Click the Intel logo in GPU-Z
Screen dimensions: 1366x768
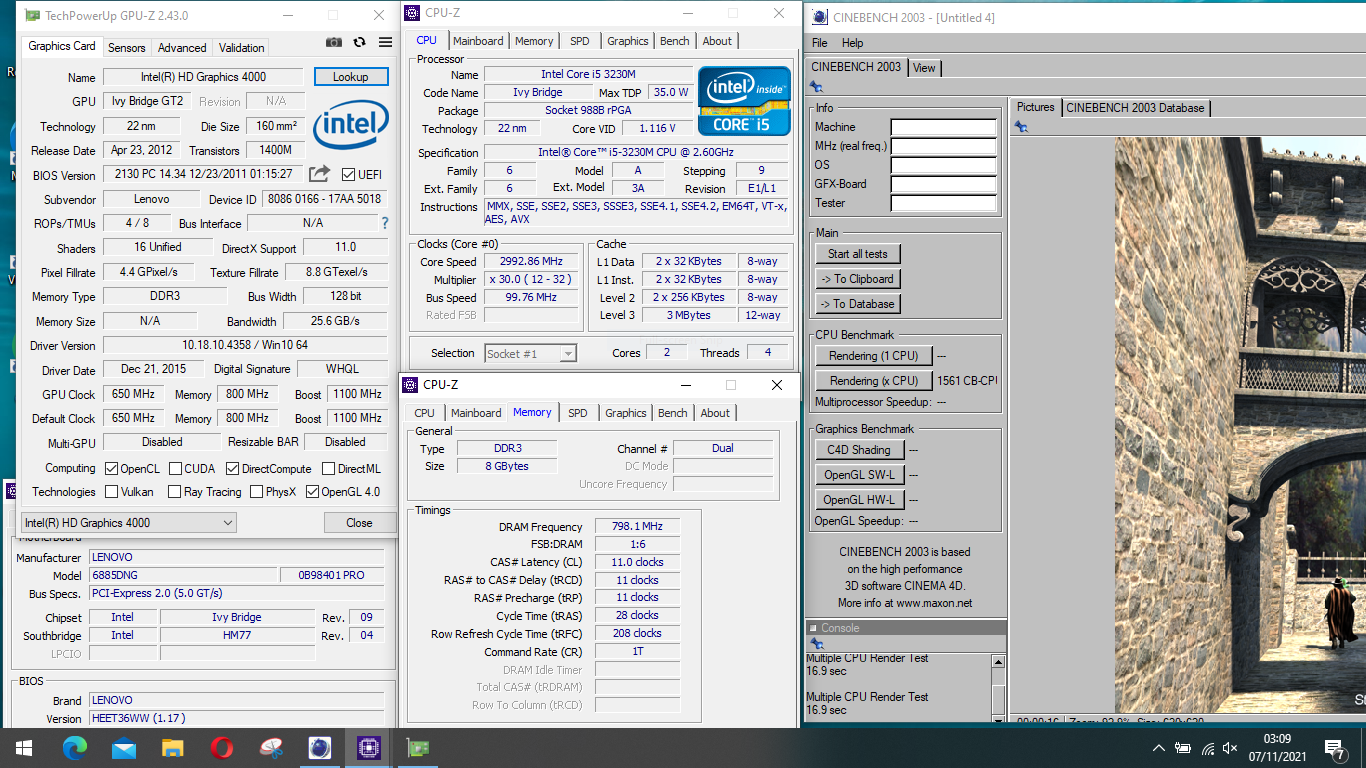click(350, 127)
